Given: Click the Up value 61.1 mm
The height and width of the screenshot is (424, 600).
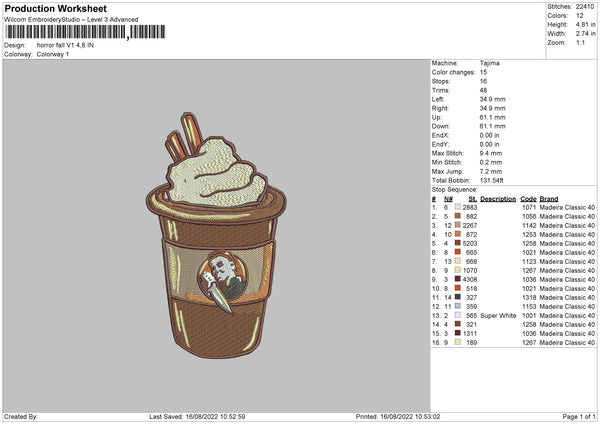Looking at the screenshot, I should click(x=492, y=117).
